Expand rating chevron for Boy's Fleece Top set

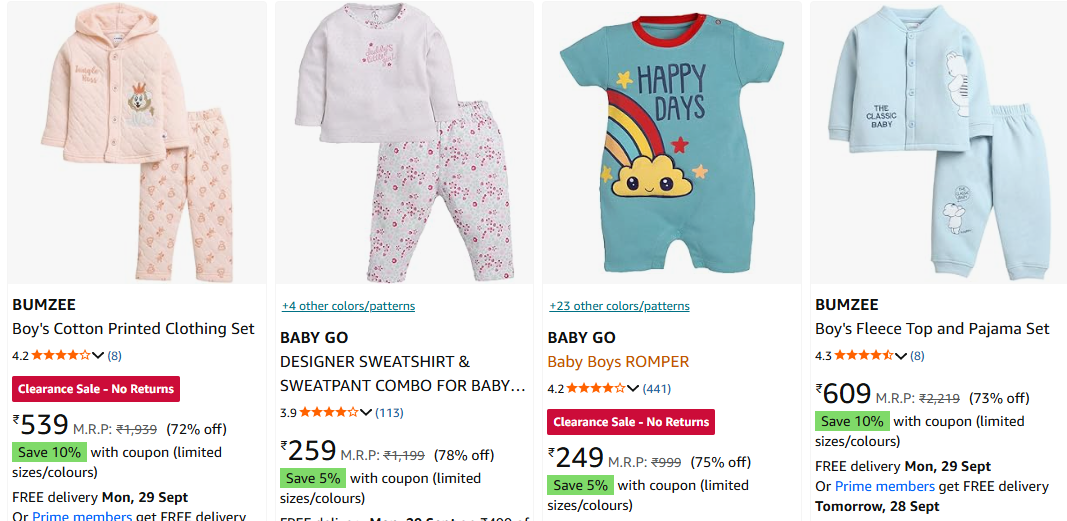click(901, 355)
